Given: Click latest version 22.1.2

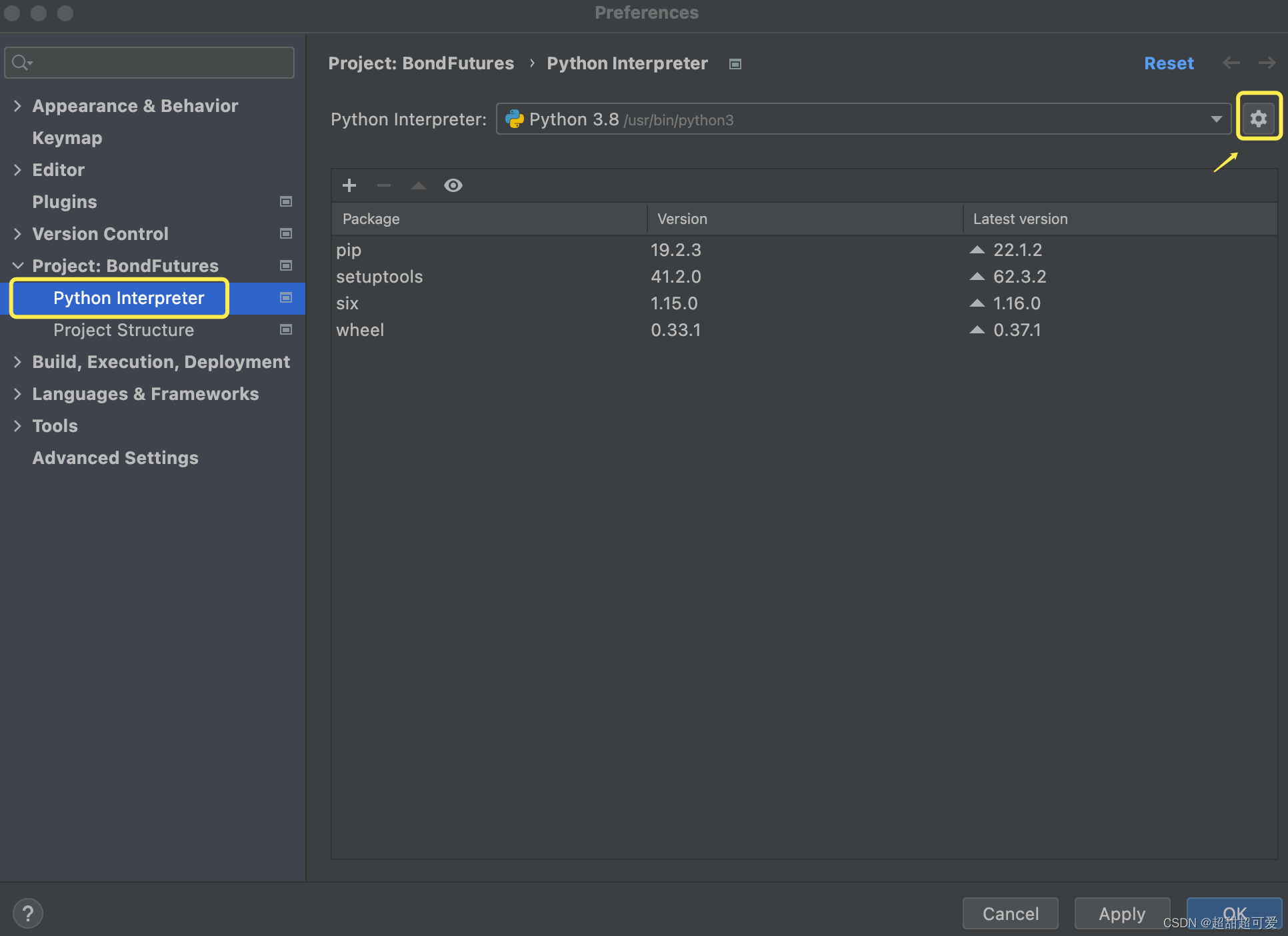Looking at the screenshot, I should point(1017,250).
